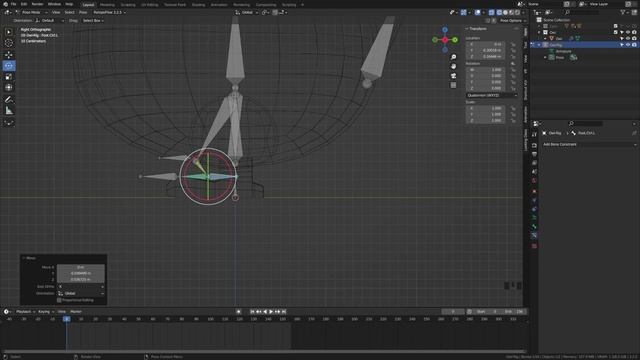Viewport: 640px width, 360px height.
Task: Open the Orientation Default dropdown
Action: [x=50, y=20]
